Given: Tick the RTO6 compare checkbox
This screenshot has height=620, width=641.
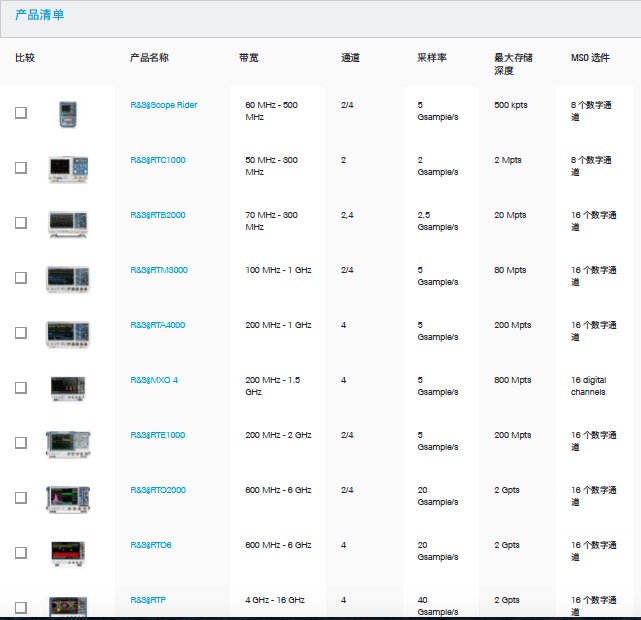Looking at the screenshot, I should (x=21, y=553).
